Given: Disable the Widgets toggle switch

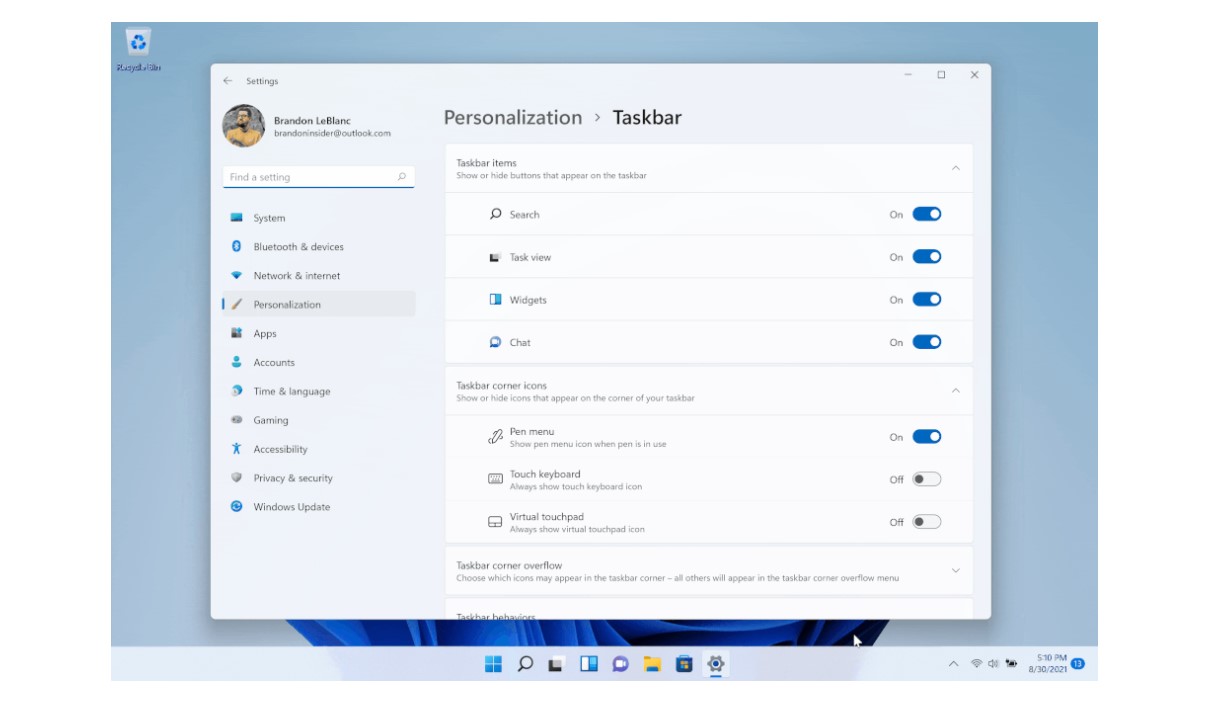Looking at the screenshot, I should tap(926, 300).
